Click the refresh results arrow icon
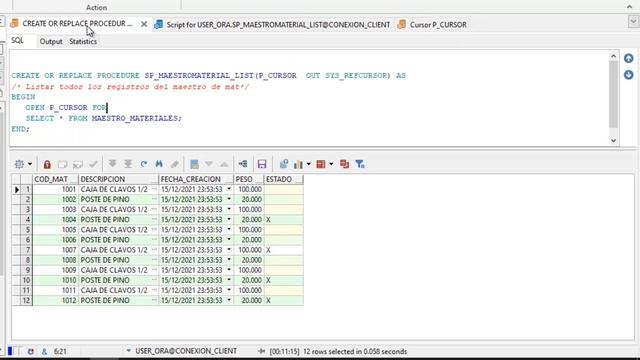Viewport: 640px width, 360px height. 143,164
